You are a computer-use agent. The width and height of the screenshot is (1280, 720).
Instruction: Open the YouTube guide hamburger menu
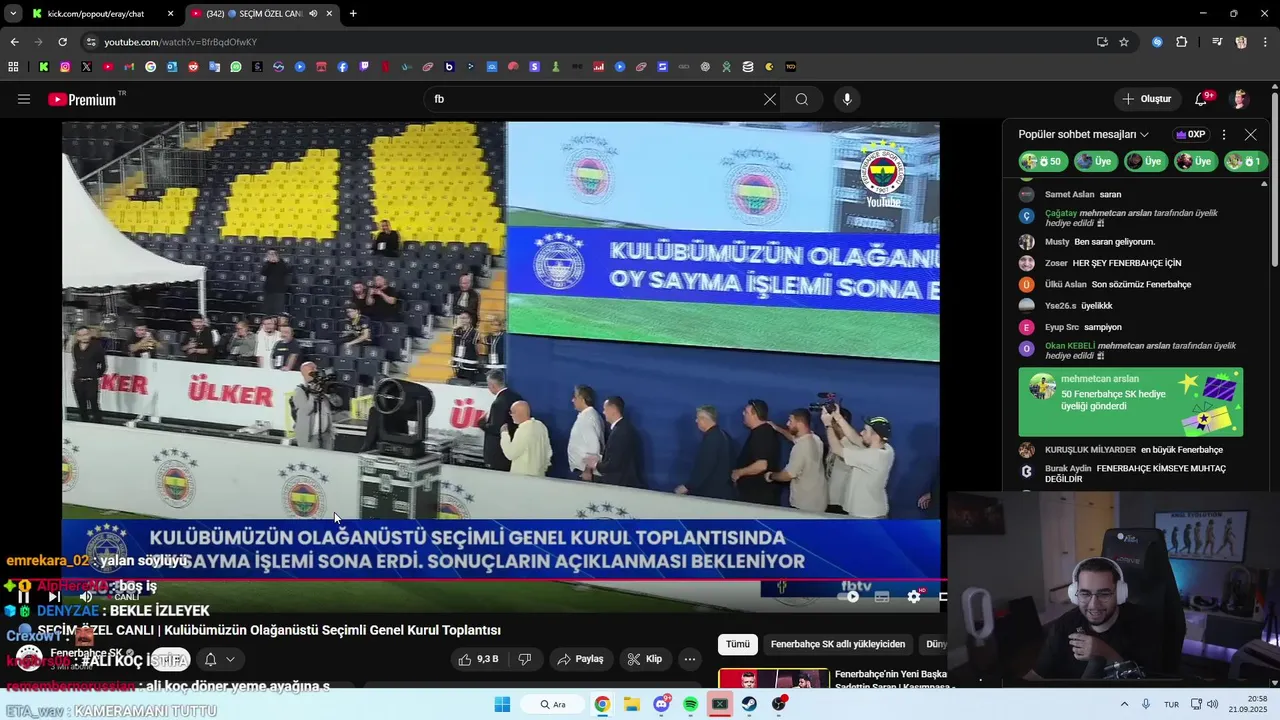24,99
